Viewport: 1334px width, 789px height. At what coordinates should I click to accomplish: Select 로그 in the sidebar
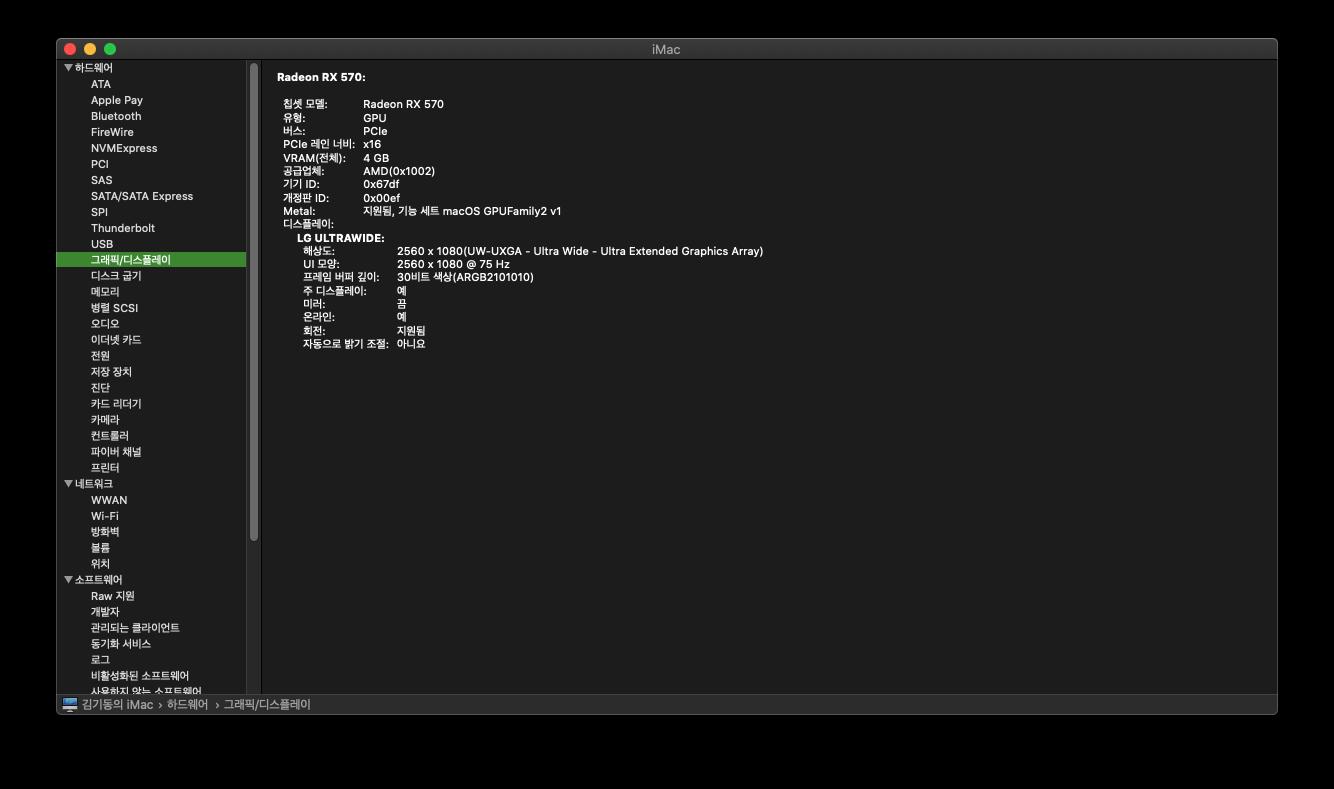[x=100, y=660]
